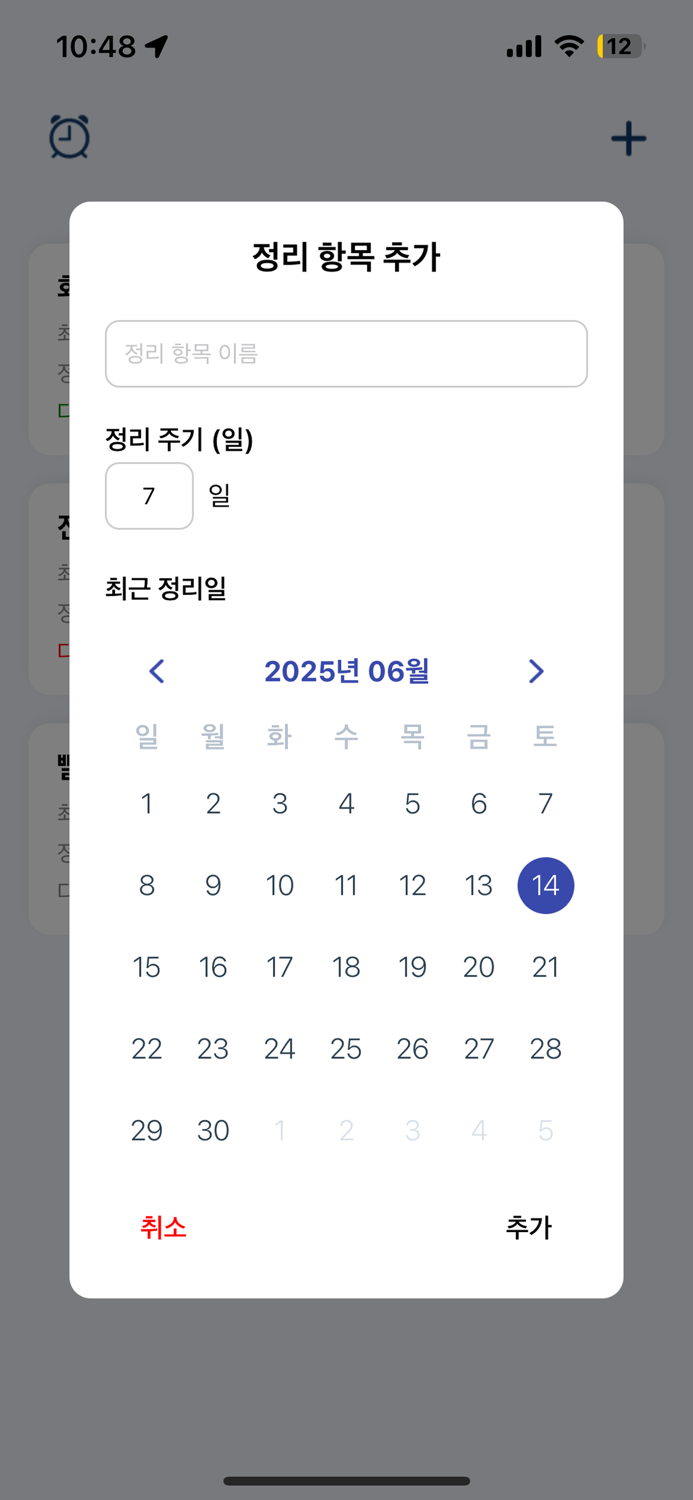Click the 정리 항목 이름 text field
Screen dimensions: 693x1500
(346, 354)
